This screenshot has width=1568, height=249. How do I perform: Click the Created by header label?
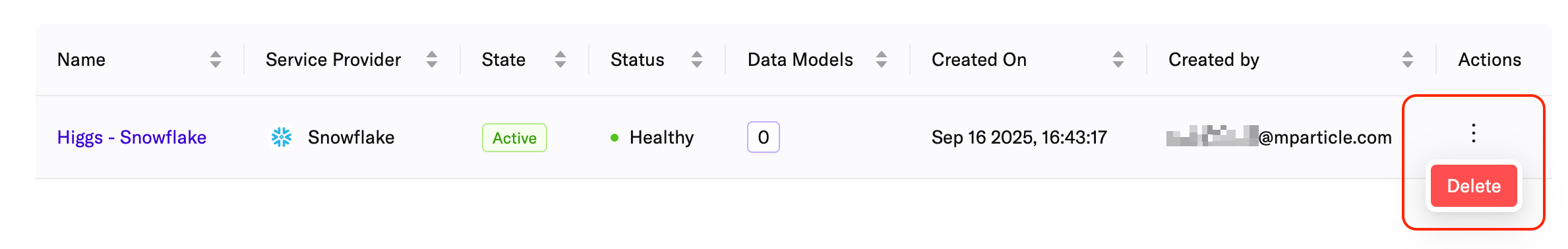(x=1214, y=60)
